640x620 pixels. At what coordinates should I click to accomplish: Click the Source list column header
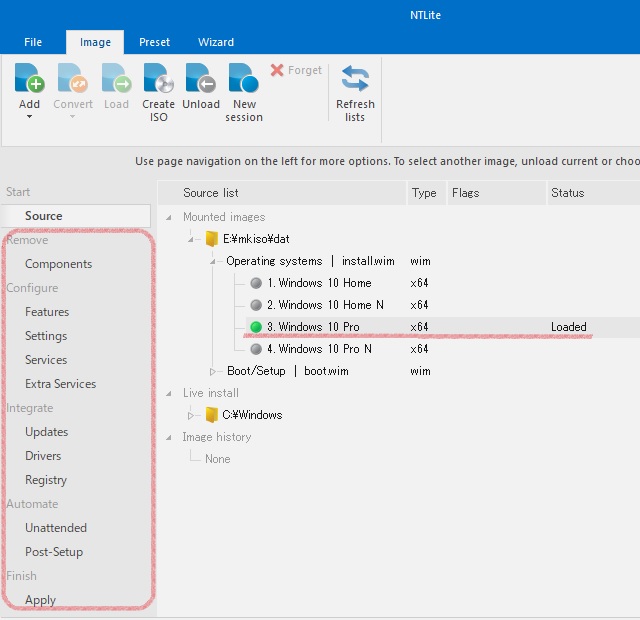tap(282, 193)
